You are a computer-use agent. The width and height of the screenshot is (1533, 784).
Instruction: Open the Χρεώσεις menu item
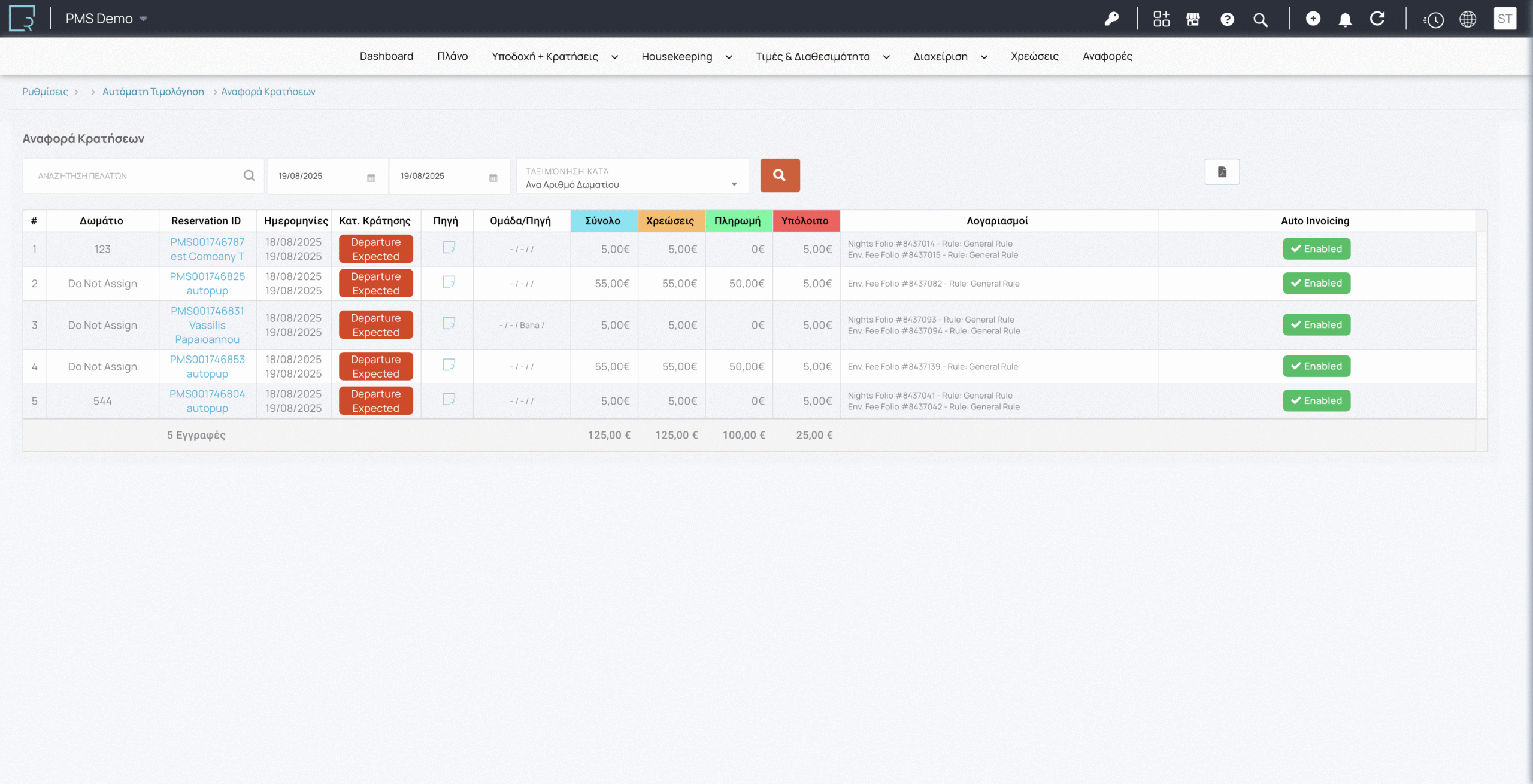[1034, 56]
